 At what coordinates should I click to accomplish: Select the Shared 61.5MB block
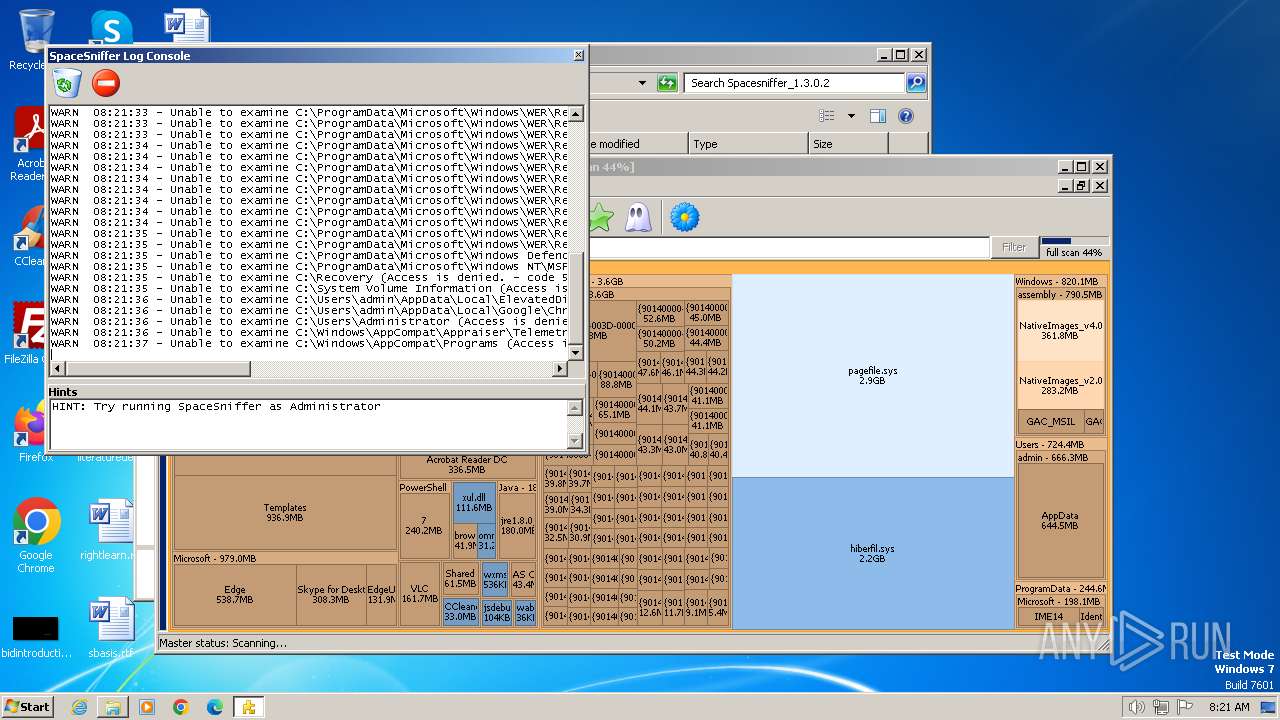[x=460, y=579]
